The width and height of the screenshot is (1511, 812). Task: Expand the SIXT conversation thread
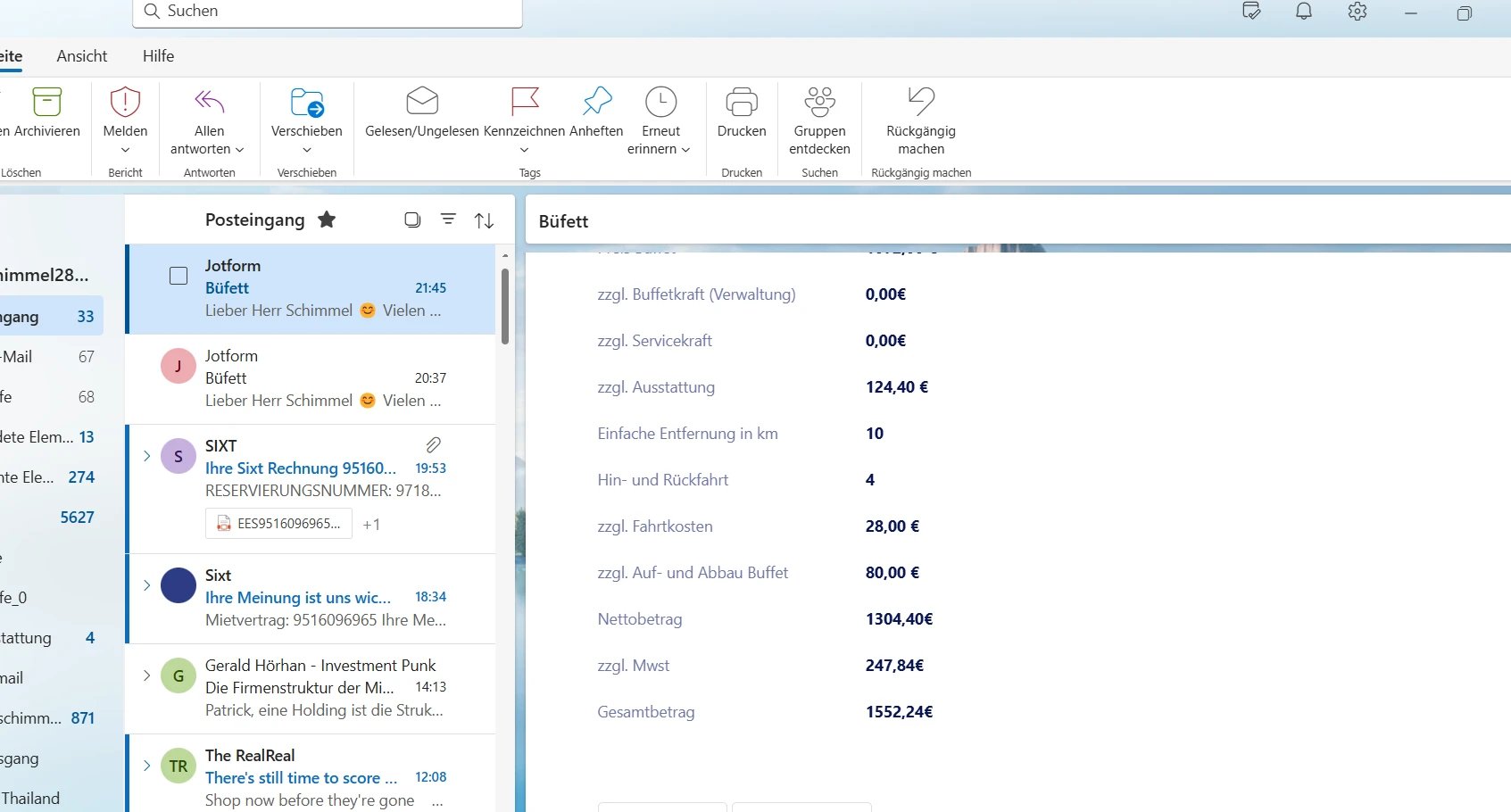(147, 456)
